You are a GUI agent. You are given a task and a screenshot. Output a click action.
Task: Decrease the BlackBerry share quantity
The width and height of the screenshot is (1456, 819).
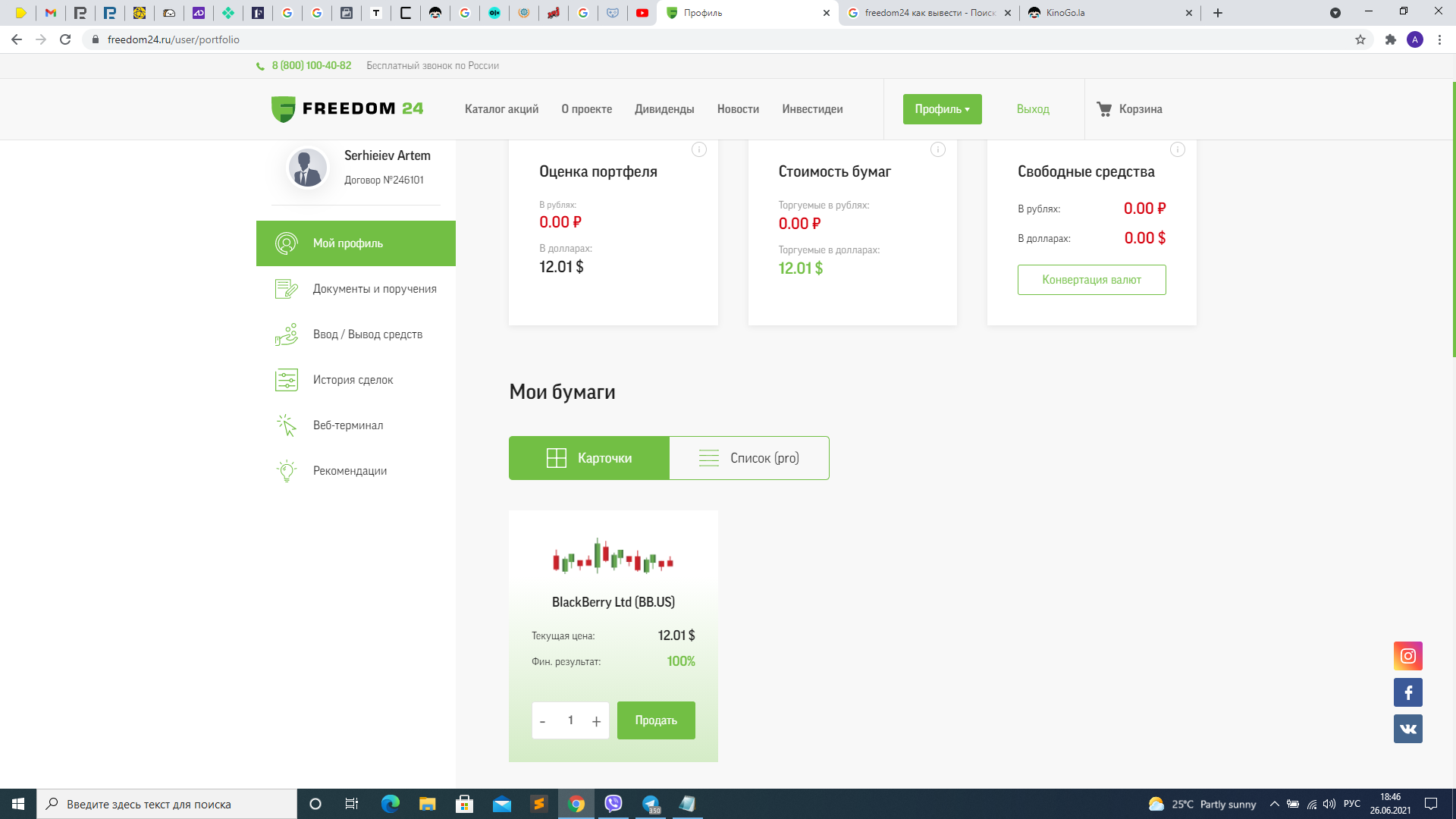[542, 721]
